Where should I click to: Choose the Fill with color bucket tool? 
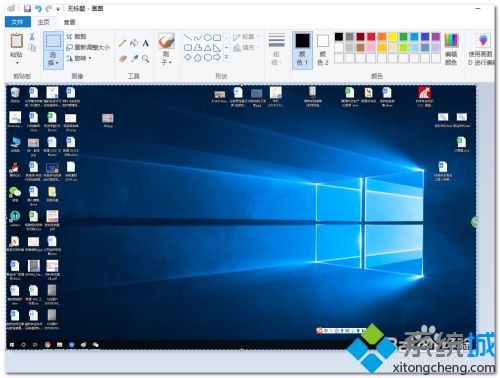click(134, 43)
